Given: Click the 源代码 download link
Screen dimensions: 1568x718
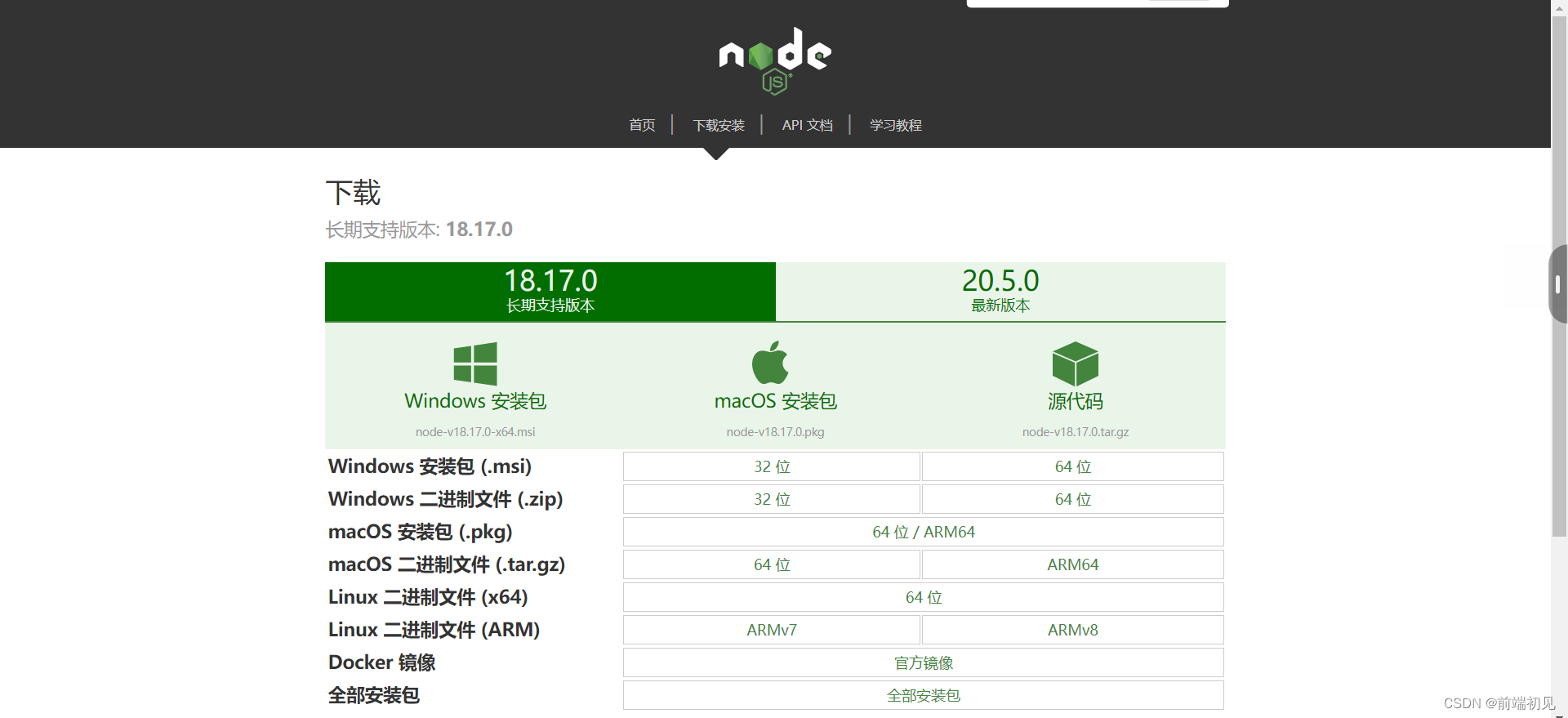Looking at the screenshot, I should tap(1076, 401).
